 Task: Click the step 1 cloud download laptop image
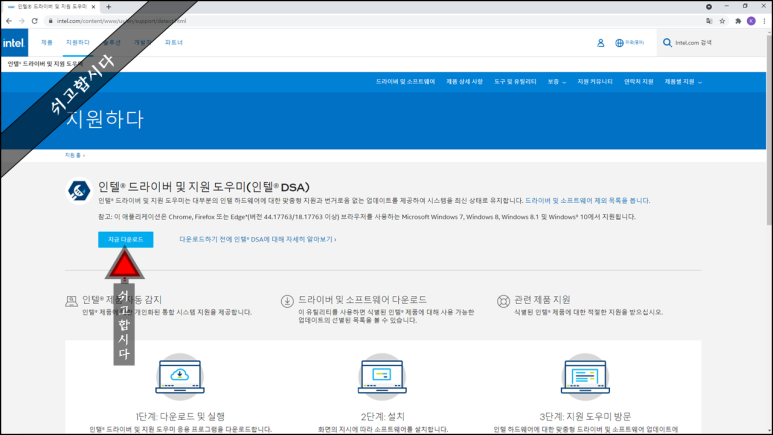tap(180, 377)
